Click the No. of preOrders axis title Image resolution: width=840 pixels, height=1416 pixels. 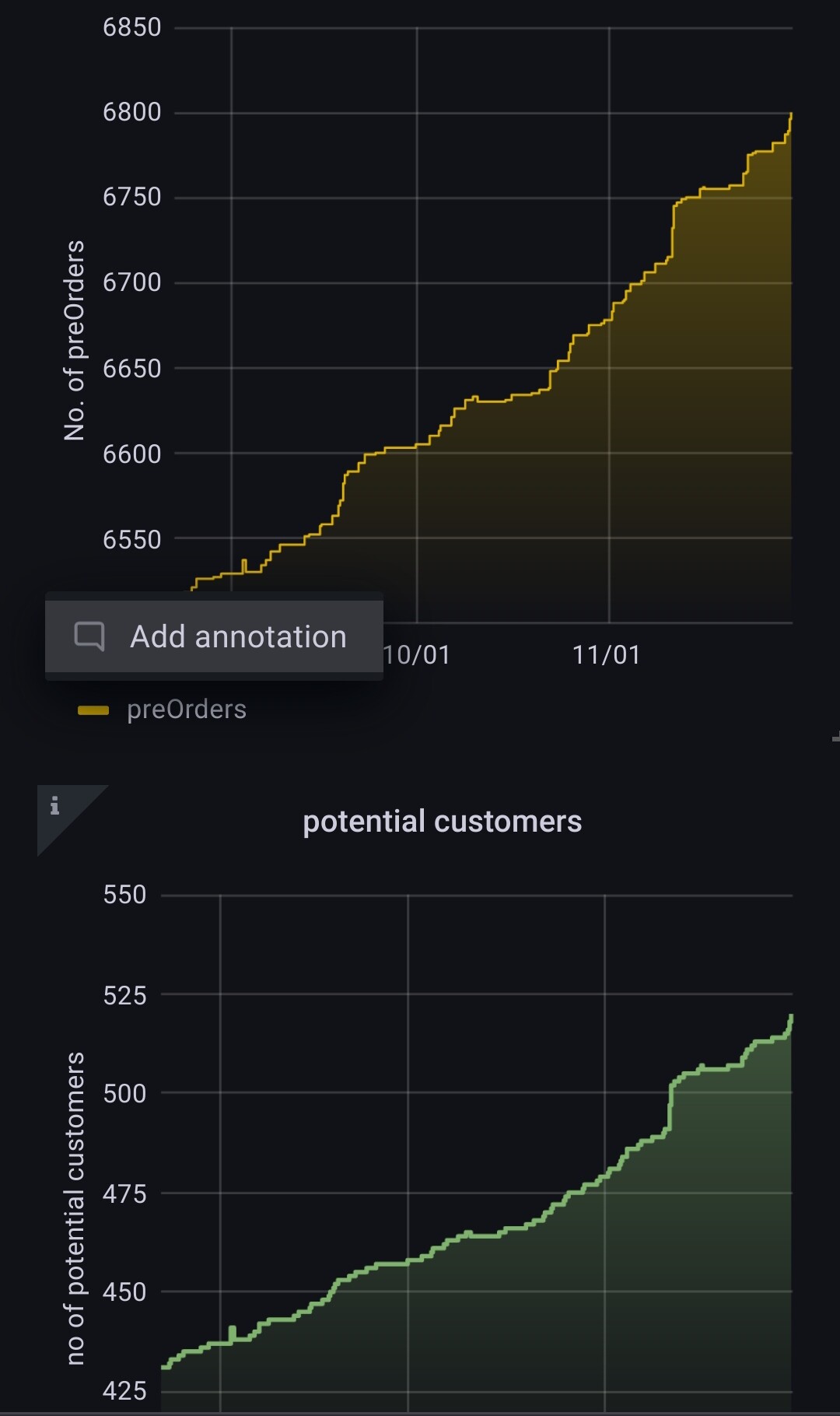pyautogui.click(x=75, y=341)
